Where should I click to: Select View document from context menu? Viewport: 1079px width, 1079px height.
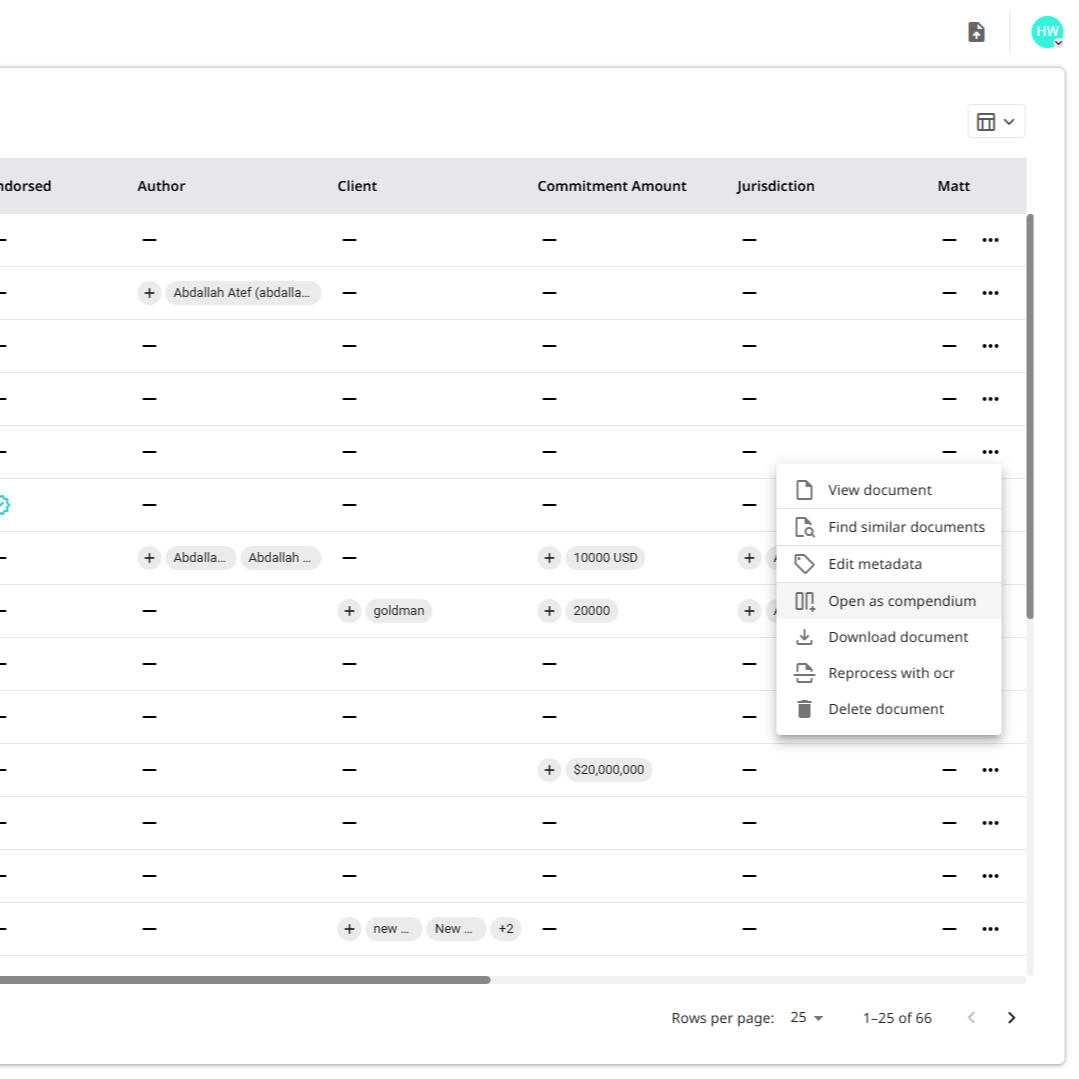879,490
